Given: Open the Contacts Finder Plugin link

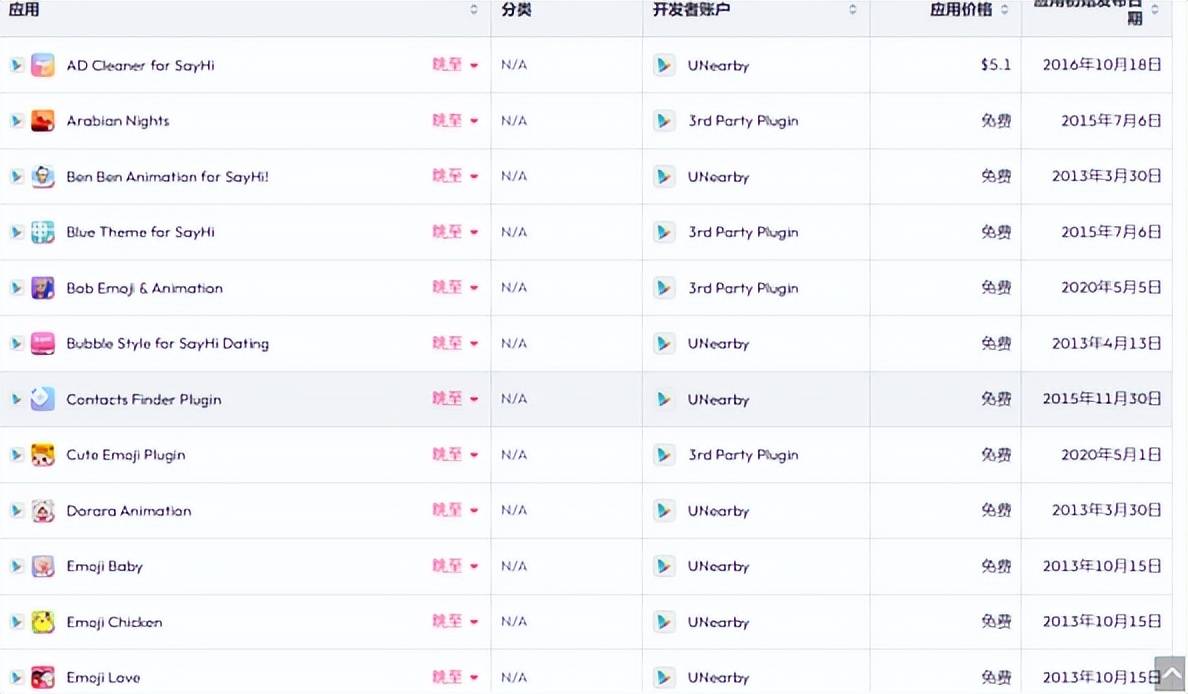Looking at the screenshot, I should tap(144, 399).
